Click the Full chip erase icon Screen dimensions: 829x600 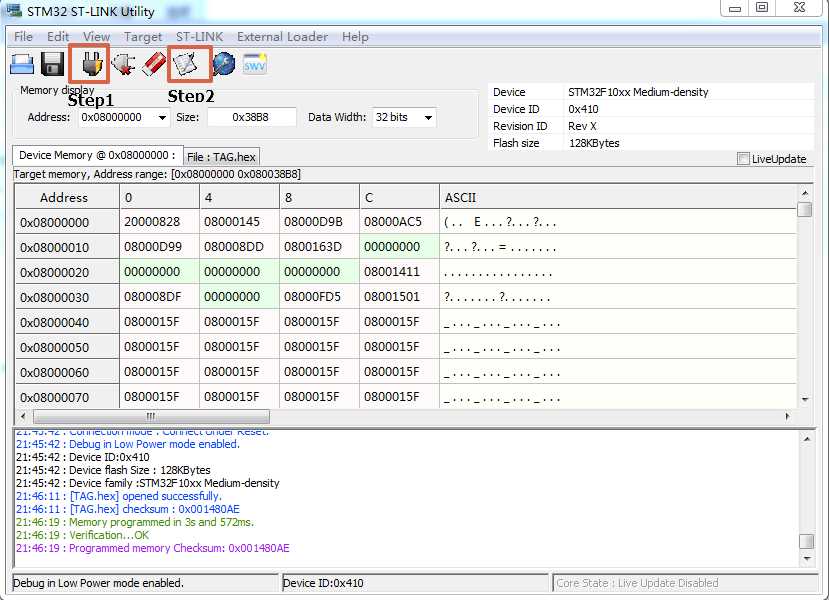coord(154,64)
